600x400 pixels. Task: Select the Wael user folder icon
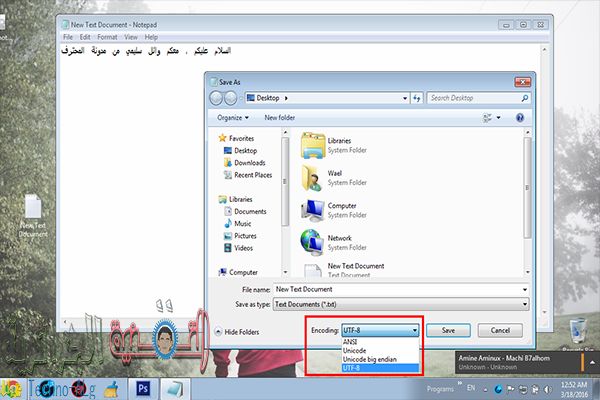click(x=313, y=178)
